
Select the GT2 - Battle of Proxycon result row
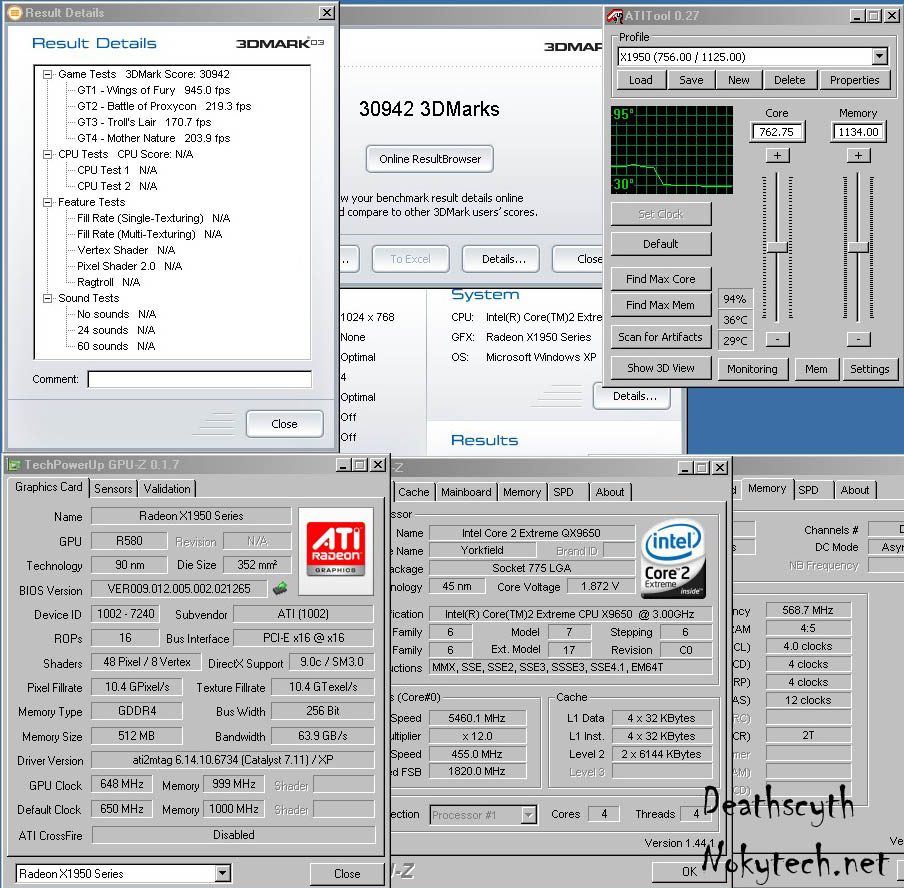pyautogui.click(x=164, y=106)
